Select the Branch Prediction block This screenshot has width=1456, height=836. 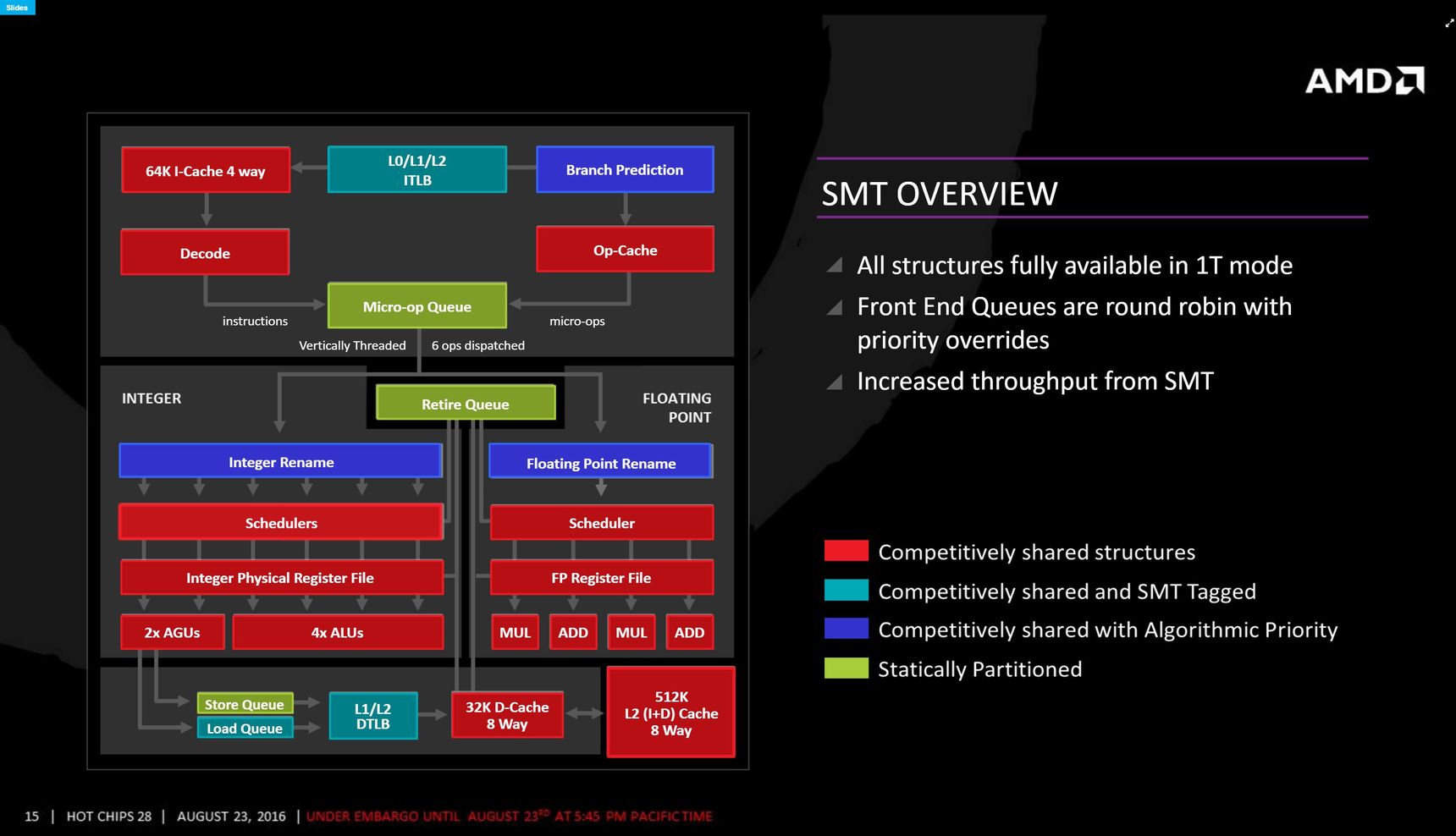625,169
